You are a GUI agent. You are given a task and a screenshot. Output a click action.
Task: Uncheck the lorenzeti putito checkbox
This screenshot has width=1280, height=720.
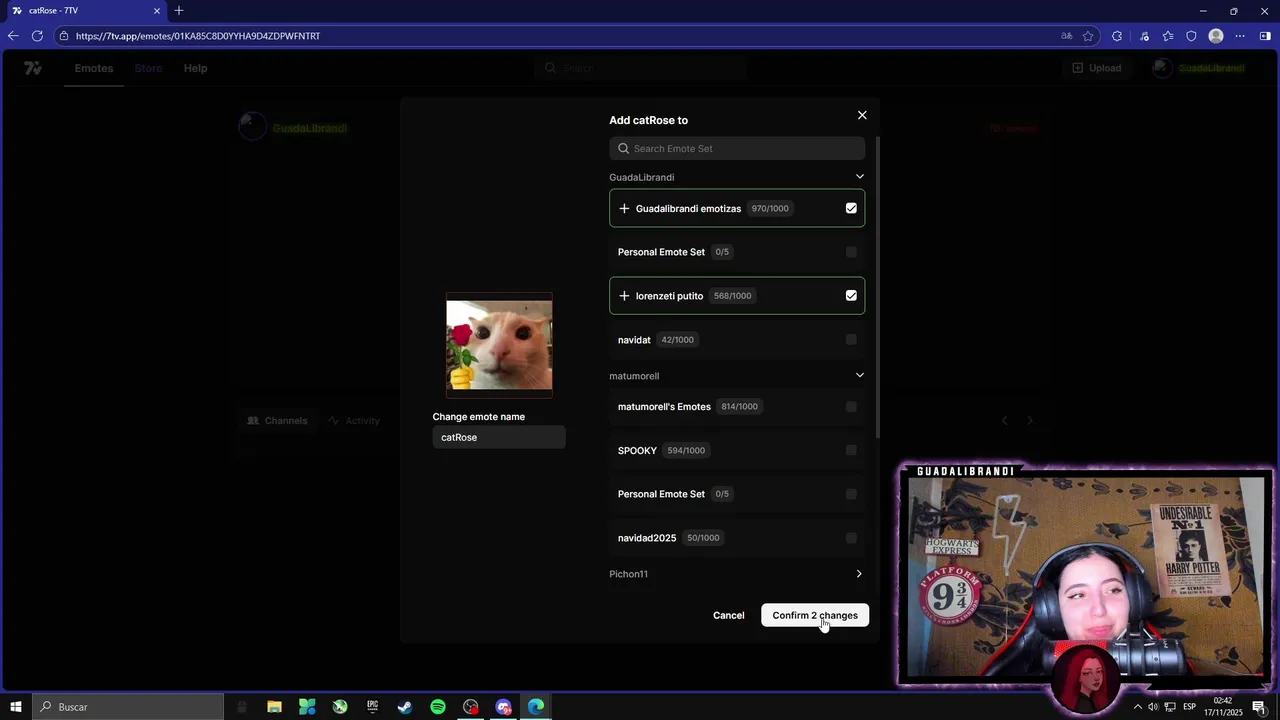[851, 295]
